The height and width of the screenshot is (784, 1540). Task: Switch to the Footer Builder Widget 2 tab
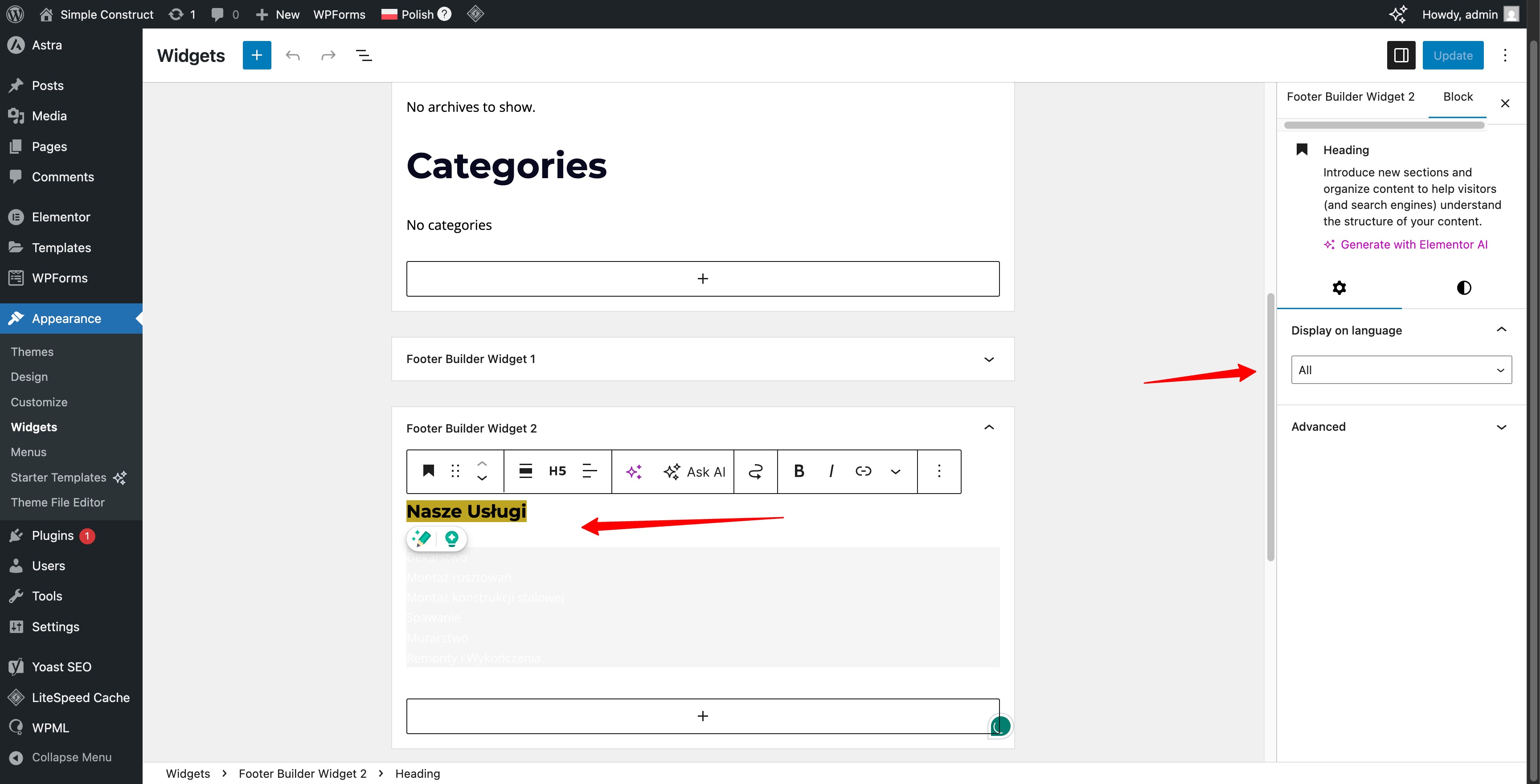(1351, 97)
